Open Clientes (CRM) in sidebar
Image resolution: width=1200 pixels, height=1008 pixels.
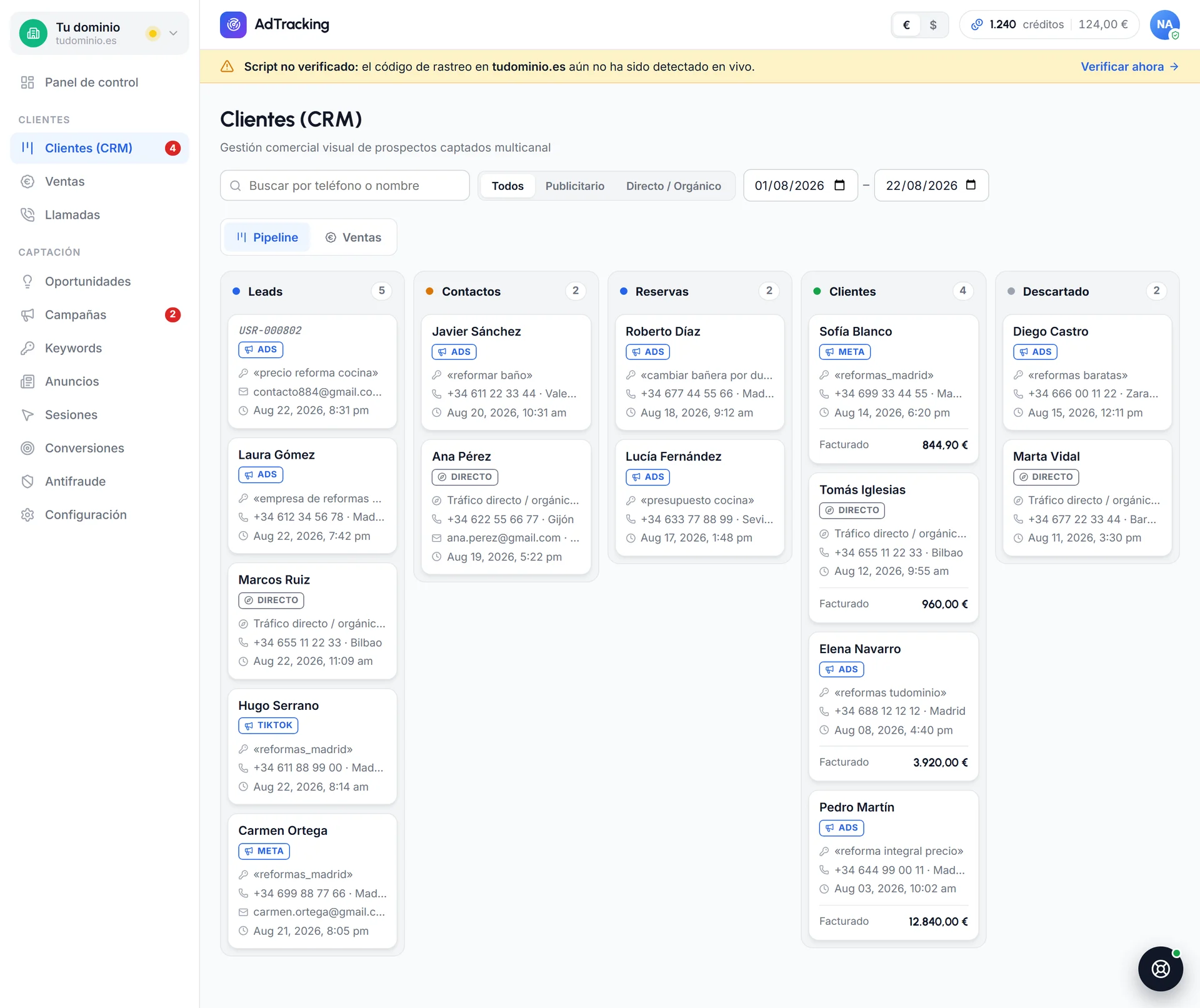tap(99, 148)
